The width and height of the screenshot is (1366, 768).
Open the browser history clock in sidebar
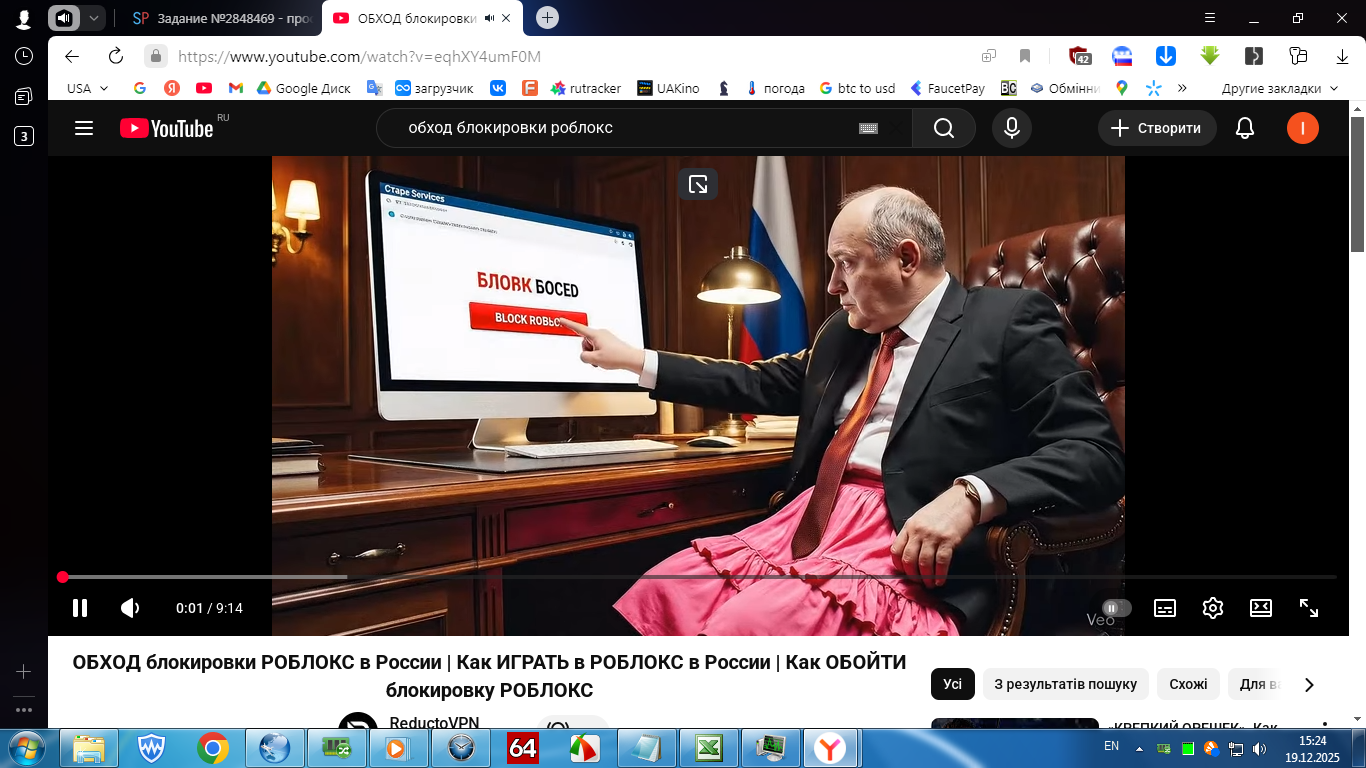click(24, 56)
